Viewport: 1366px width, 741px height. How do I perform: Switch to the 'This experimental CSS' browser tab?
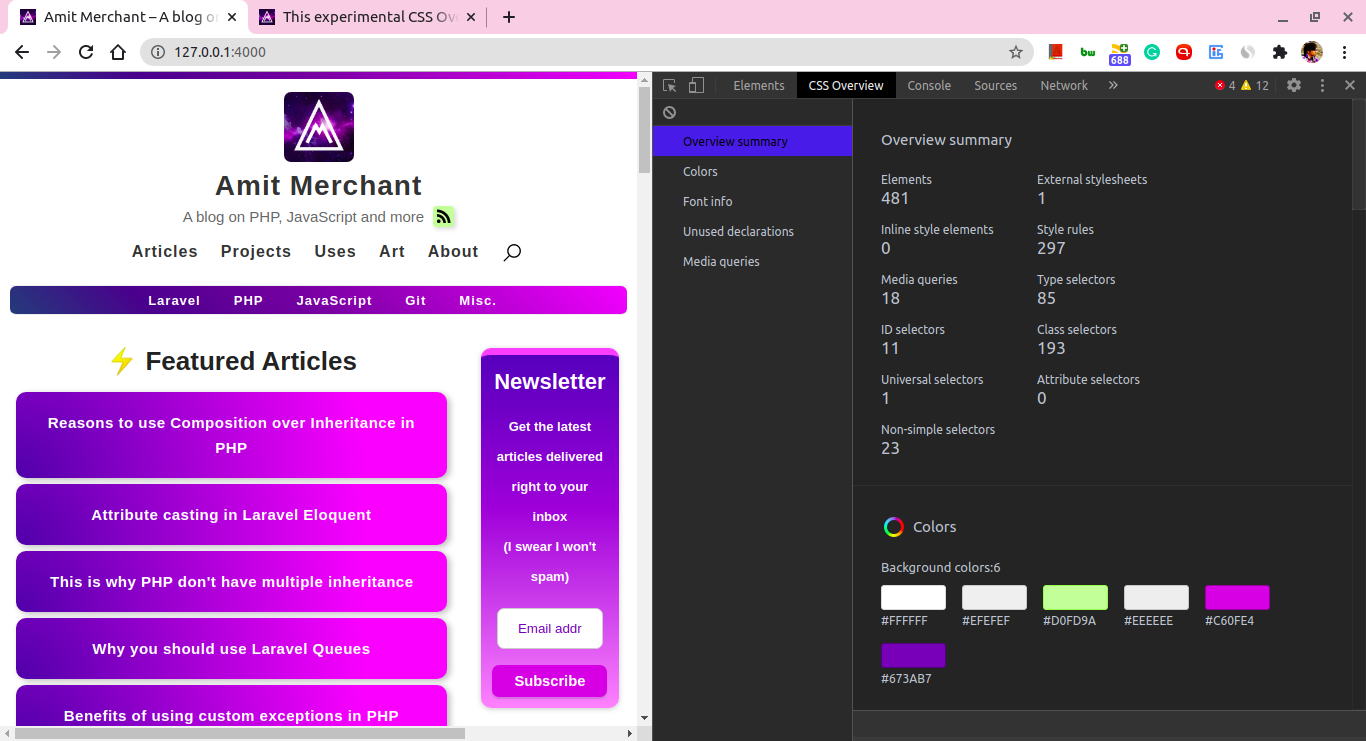[368, 17]
